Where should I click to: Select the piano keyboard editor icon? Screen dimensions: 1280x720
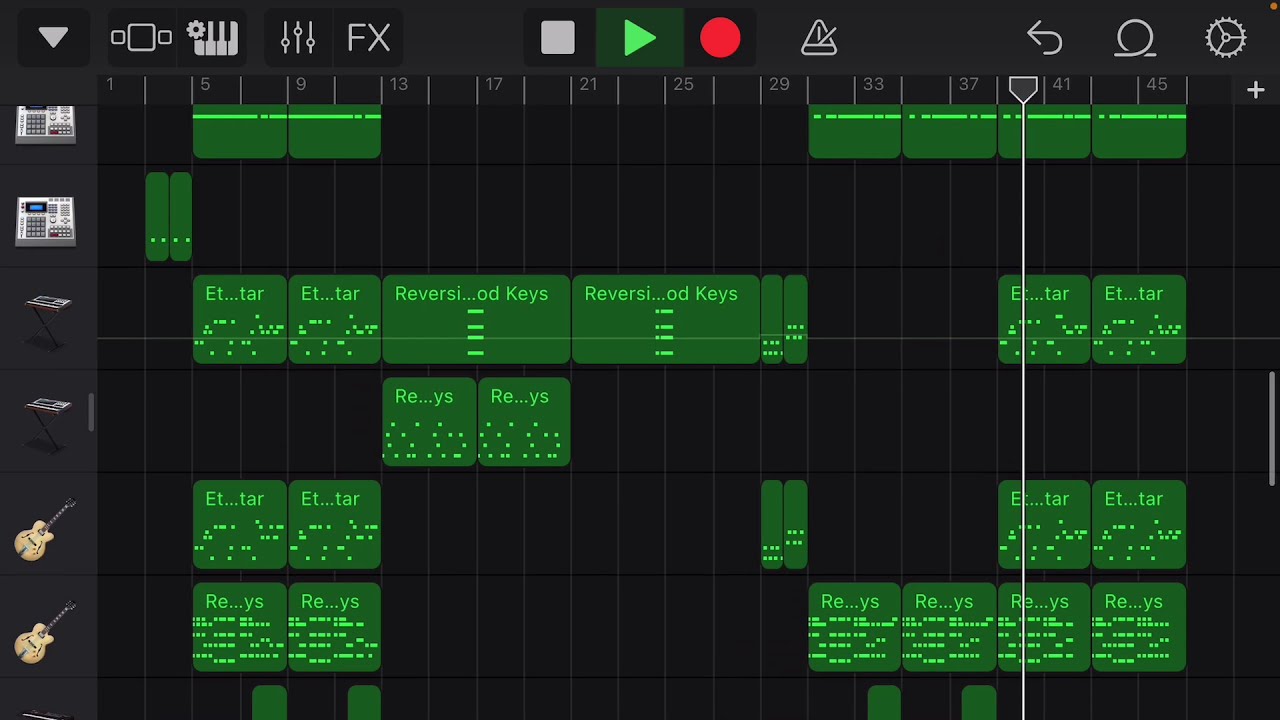pos(212,37)
